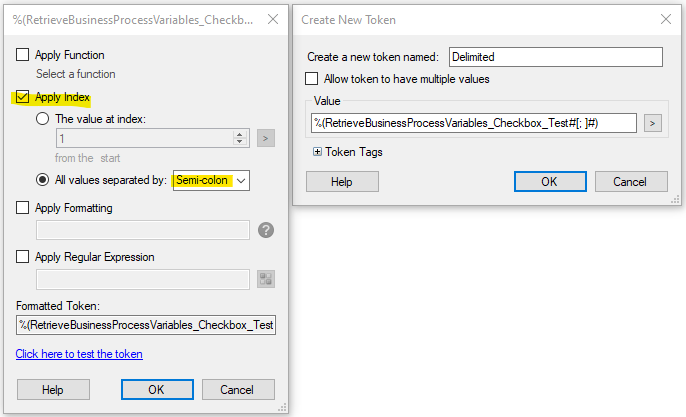This screenshot has height=417, width=686.
Task: Click token arrow button beside Value field
Action: point(652,123)
